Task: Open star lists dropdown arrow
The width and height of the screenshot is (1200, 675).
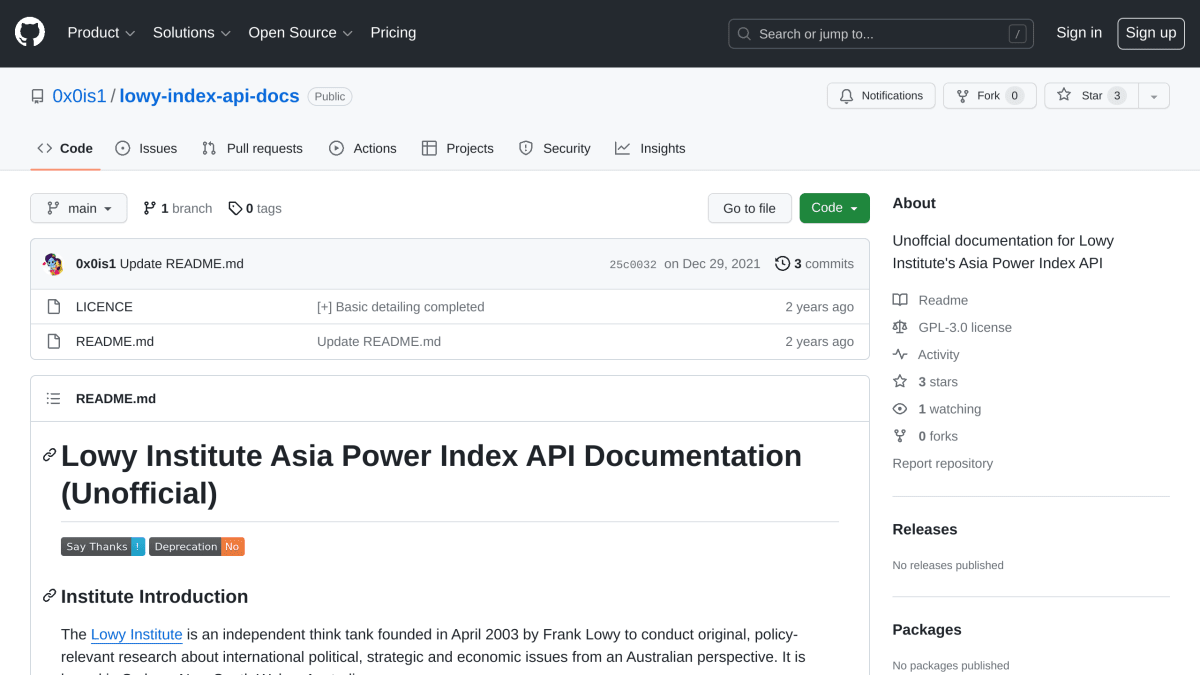Action: [1154, 96]
